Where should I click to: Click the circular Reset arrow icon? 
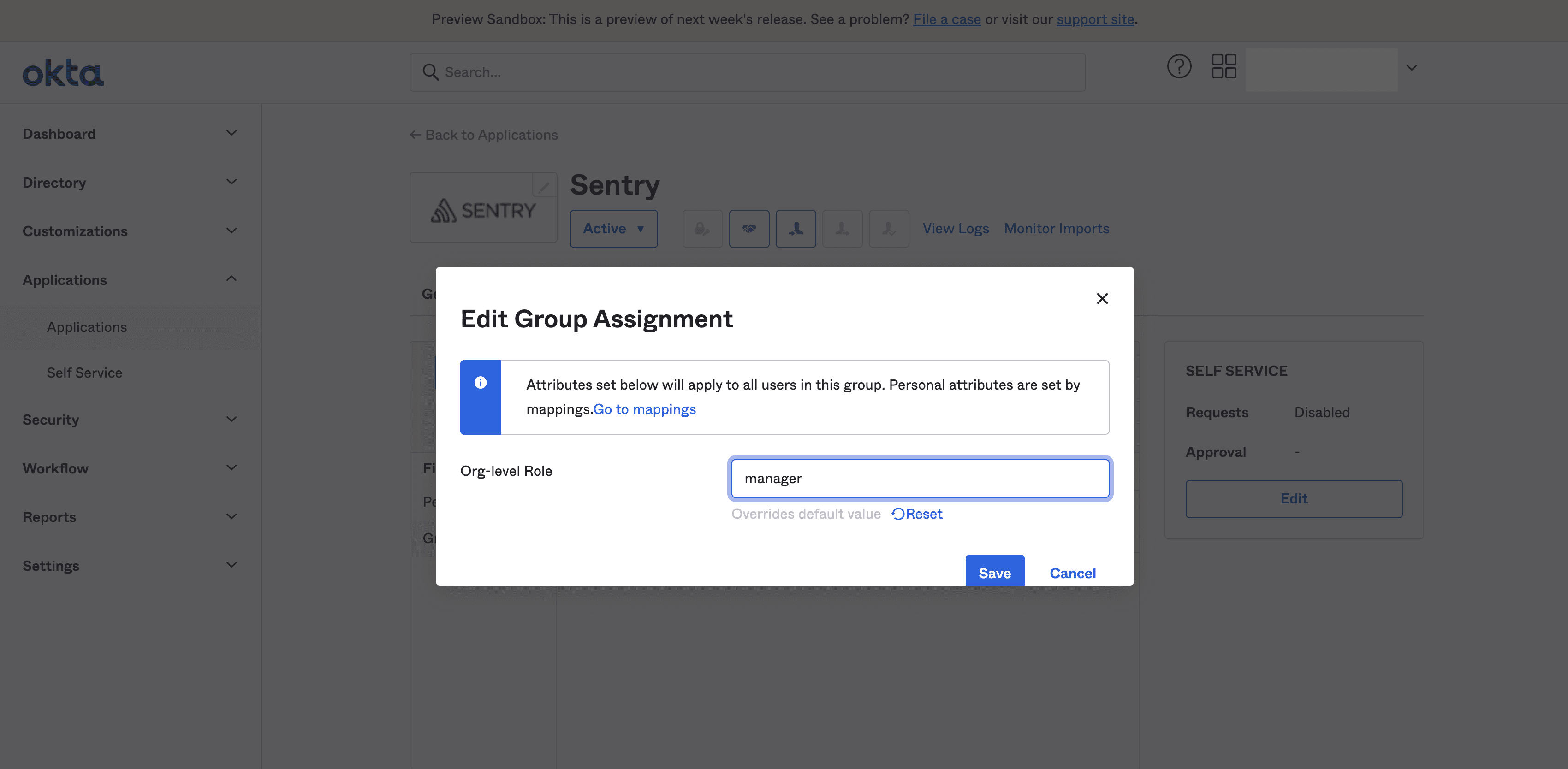coord(898,514)
